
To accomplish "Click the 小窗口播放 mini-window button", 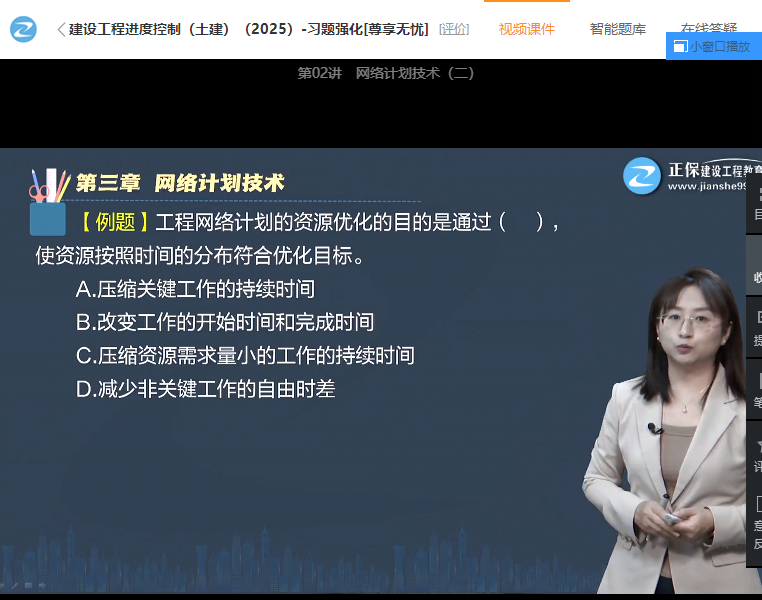I will pyautogui.click(x=712, y=46).
